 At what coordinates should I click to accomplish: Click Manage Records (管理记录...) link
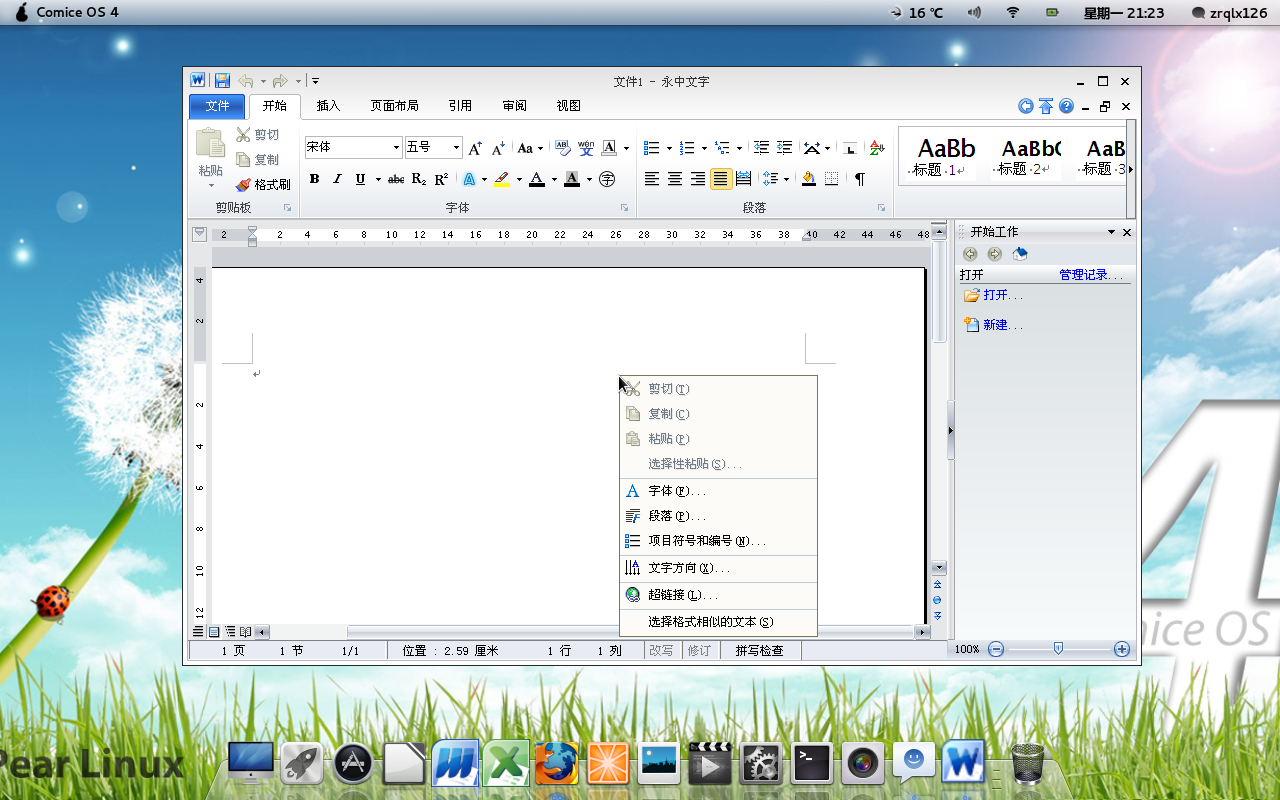(1091, 275)
